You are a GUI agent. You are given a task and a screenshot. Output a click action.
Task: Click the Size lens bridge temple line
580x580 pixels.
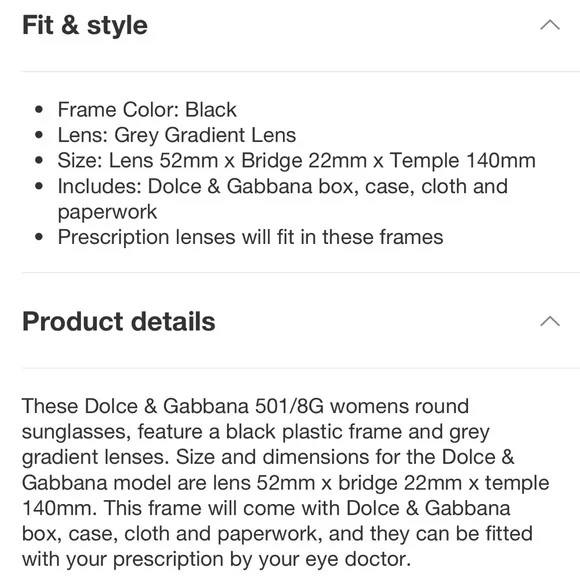point(297,161)
